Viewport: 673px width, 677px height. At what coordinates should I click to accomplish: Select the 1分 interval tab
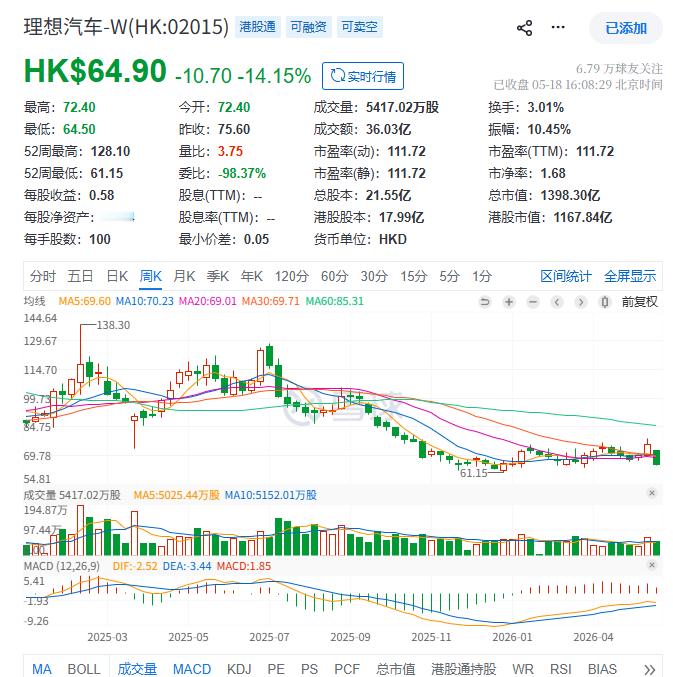pyautogui.click(x=482, y=276)
